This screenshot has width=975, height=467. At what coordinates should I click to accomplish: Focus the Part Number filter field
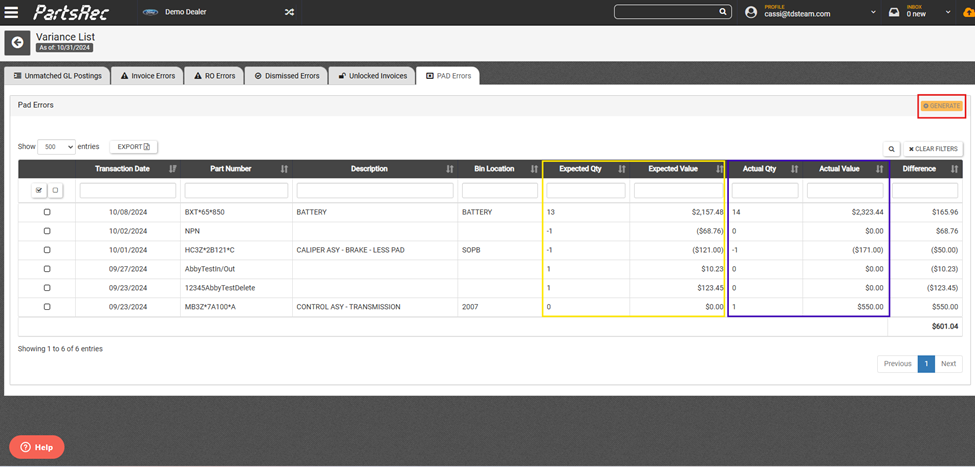point(236,190)
